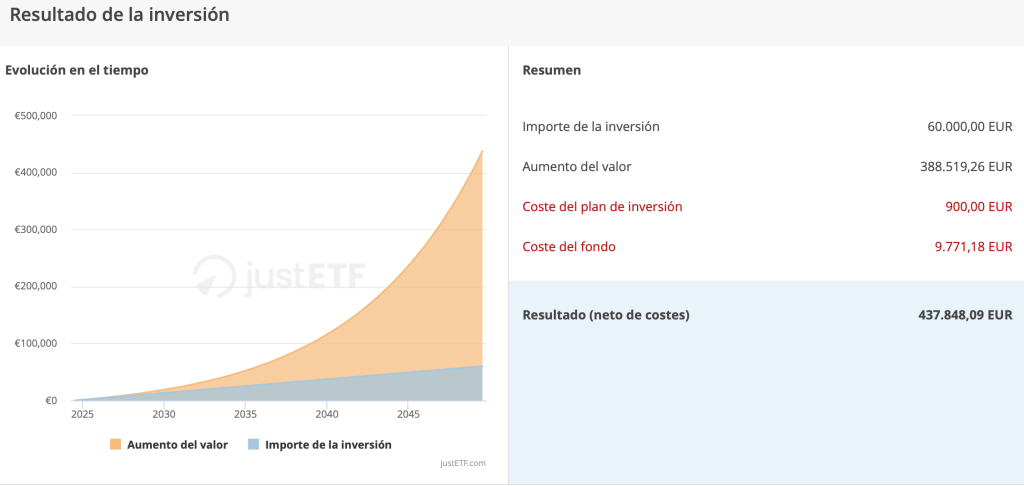Click the red Coste del fondo label
The width and height of the screenshot is (1024, 486).
pyautogui.click(x=569, y=246)
